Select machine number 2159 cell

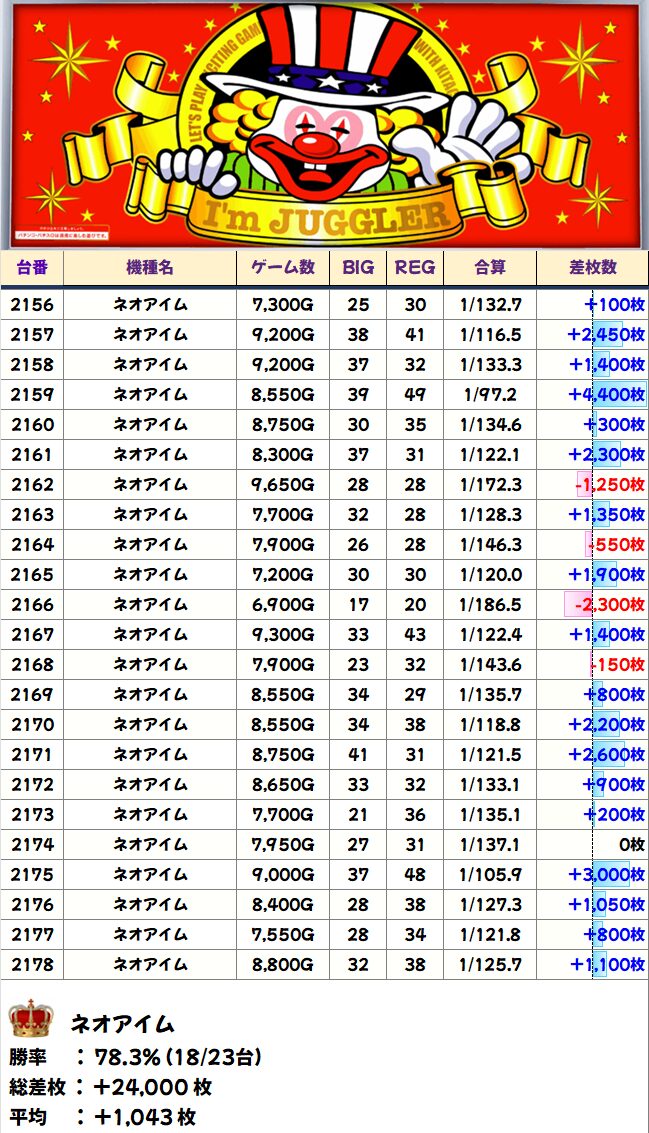tap(33, 395)
